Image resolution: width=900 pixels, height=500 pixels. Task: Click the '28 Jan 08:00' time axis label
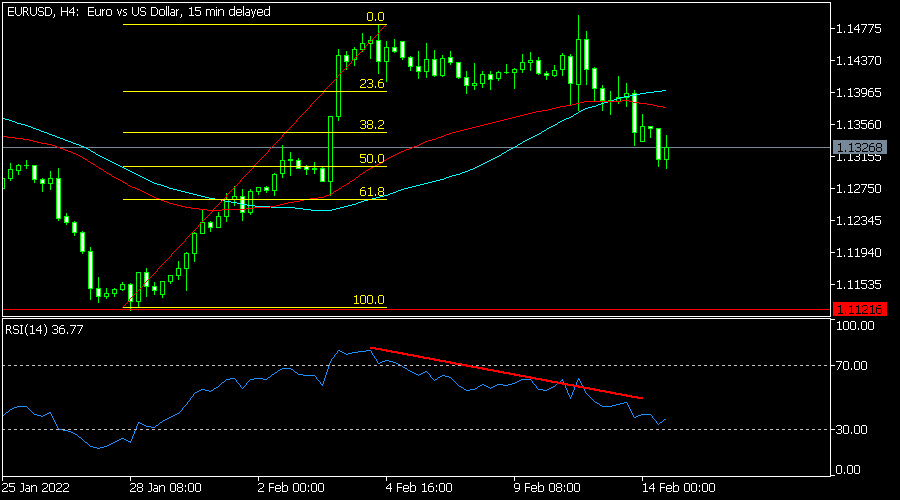pyautogui.click(x=165, y=488)
